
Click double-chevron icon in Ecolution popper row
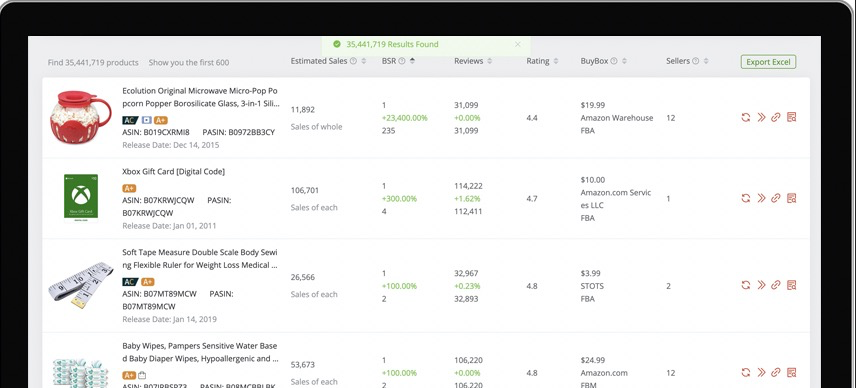pos(761,117)
